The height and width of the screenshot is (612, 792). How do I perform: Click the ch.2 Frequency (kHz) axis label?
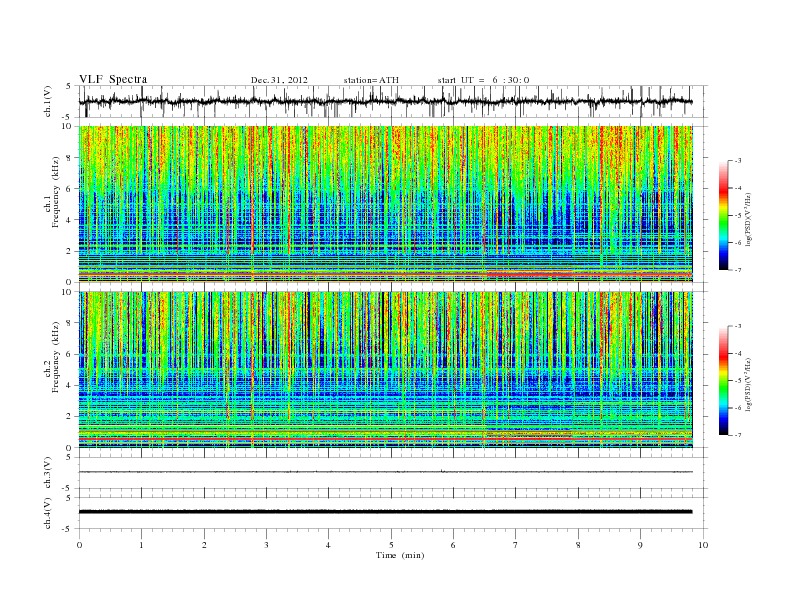[x=52, y=370]
